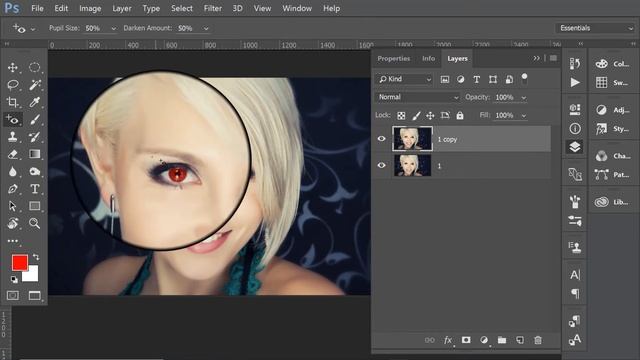640x360 pixels.
Task: Change screen mode
Action: pyautogui.click(x=35, y=295)
